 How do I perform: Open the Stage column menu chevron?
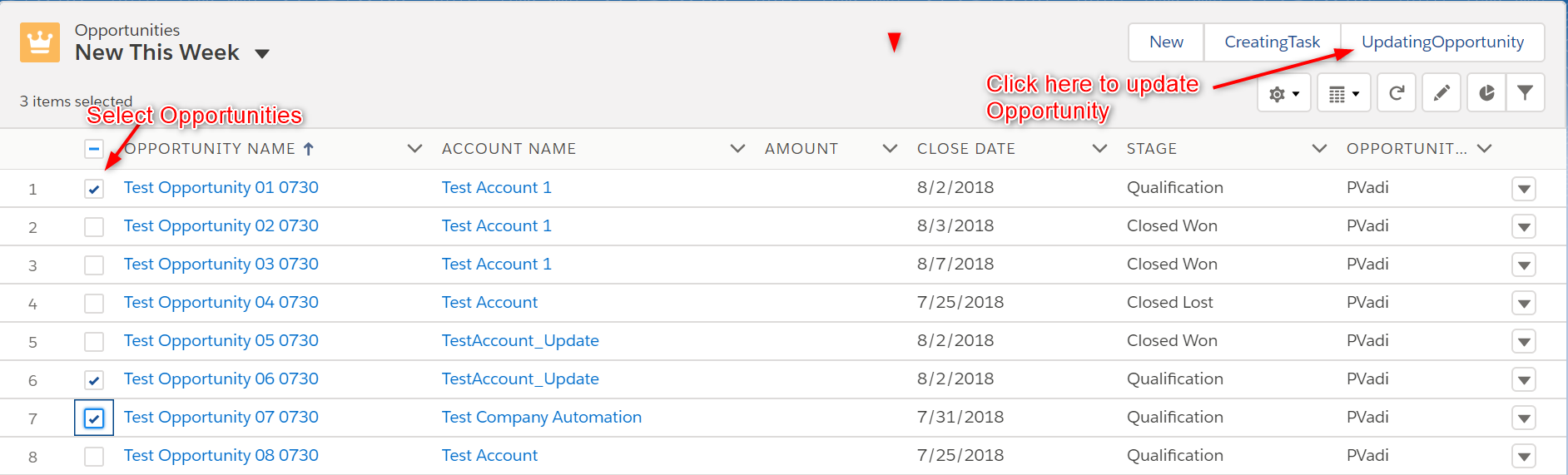tap(1319, 149)
